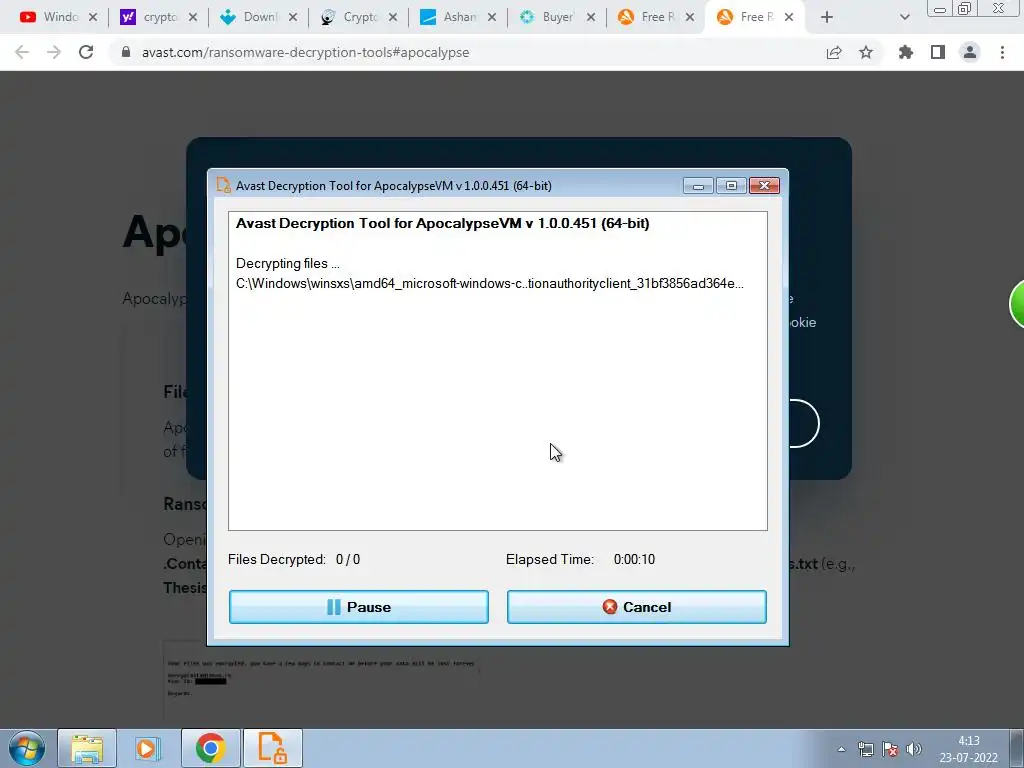Close the Asham tab

(x=492, y=18)
